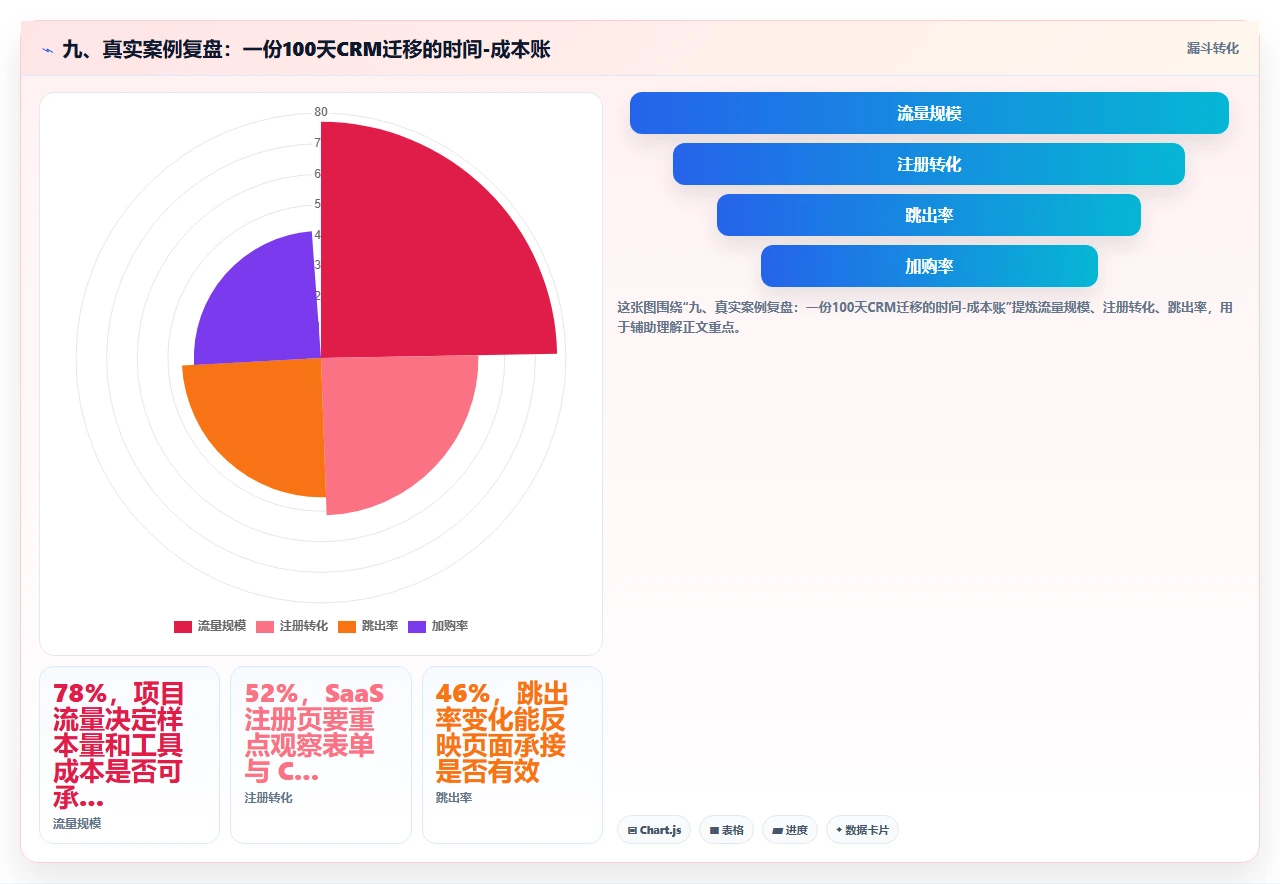This screenshot has width=1280, height=884.
Task: Select the 流量规模 funnel bar
Action: (x=929, y=113)
